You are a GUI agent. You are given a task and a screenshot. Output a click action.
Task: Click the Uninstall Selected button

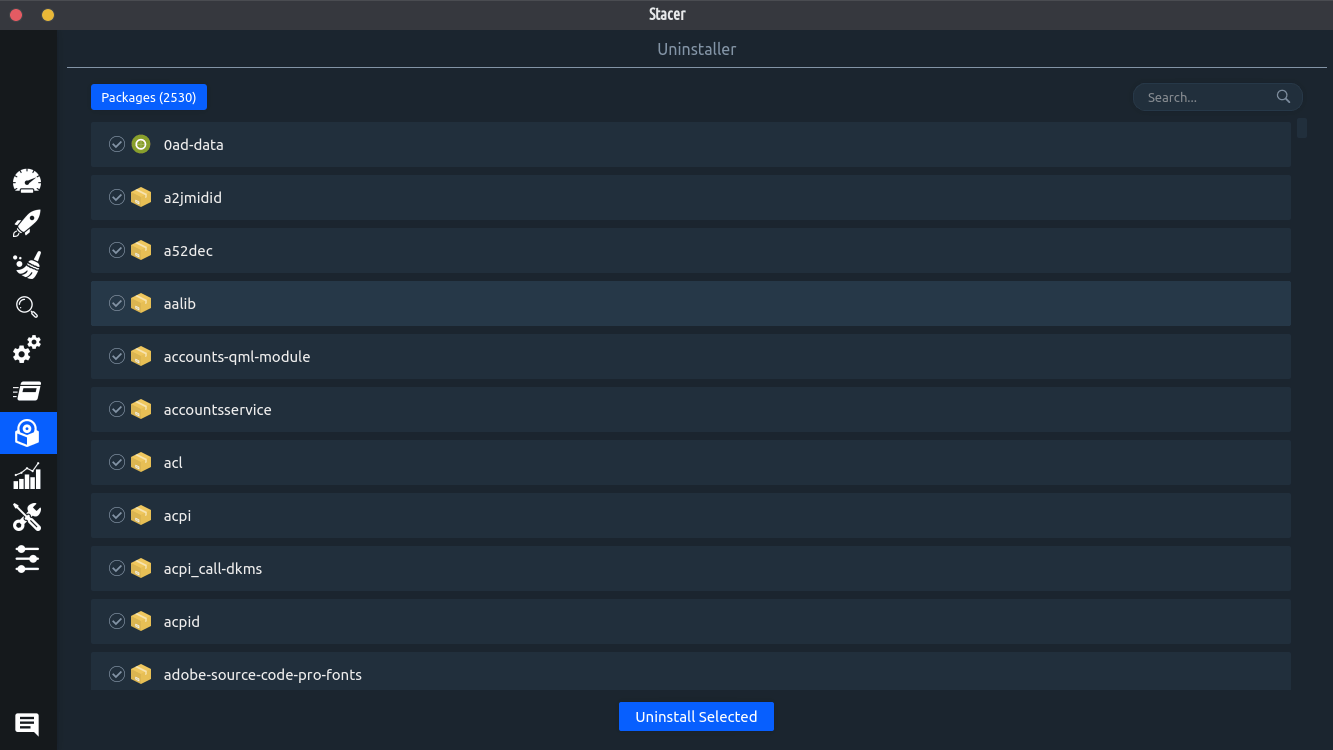coord(696,716)
